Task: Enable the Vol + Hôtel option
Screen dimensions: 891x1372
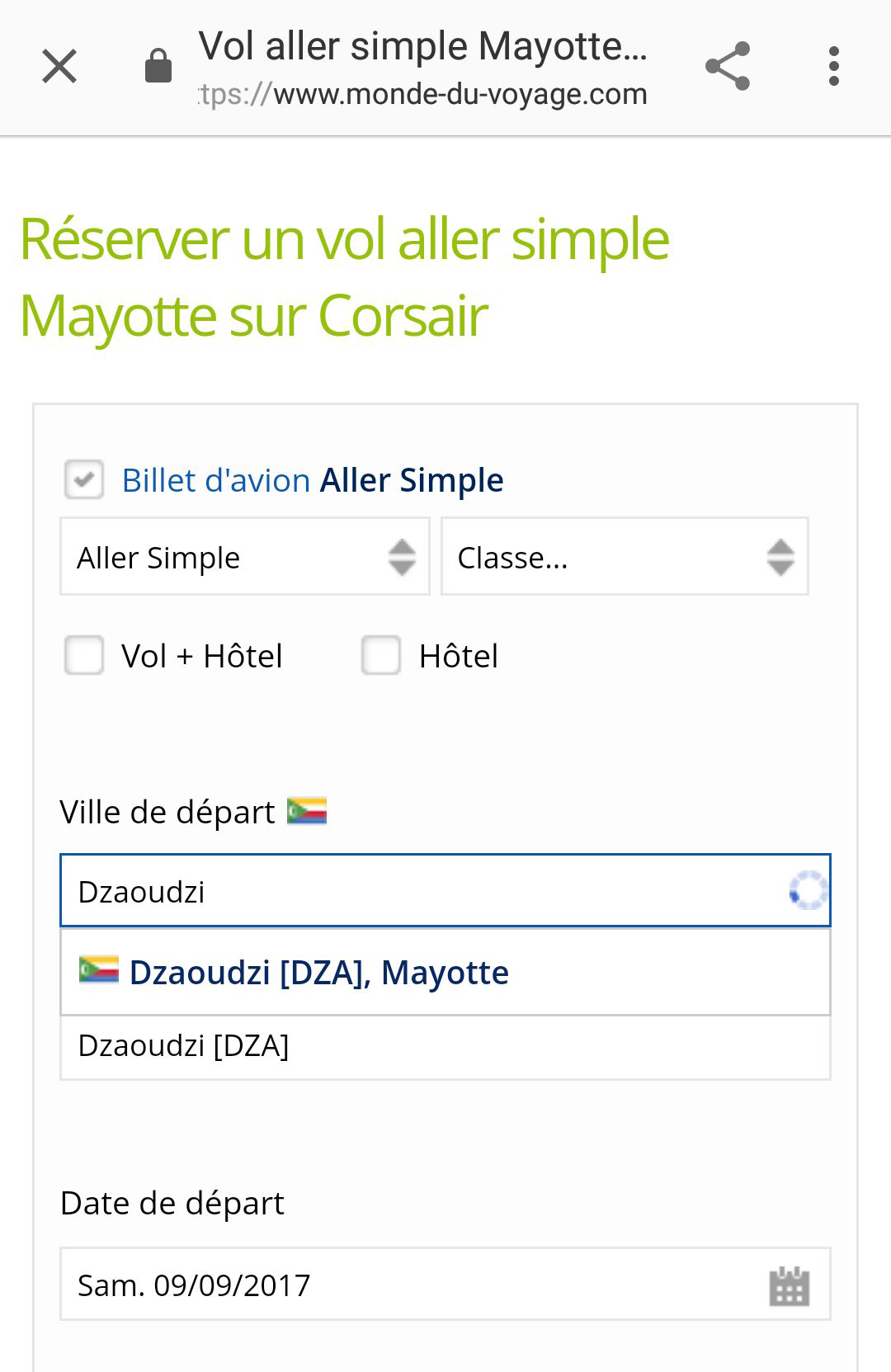Action: click(83, 656)
